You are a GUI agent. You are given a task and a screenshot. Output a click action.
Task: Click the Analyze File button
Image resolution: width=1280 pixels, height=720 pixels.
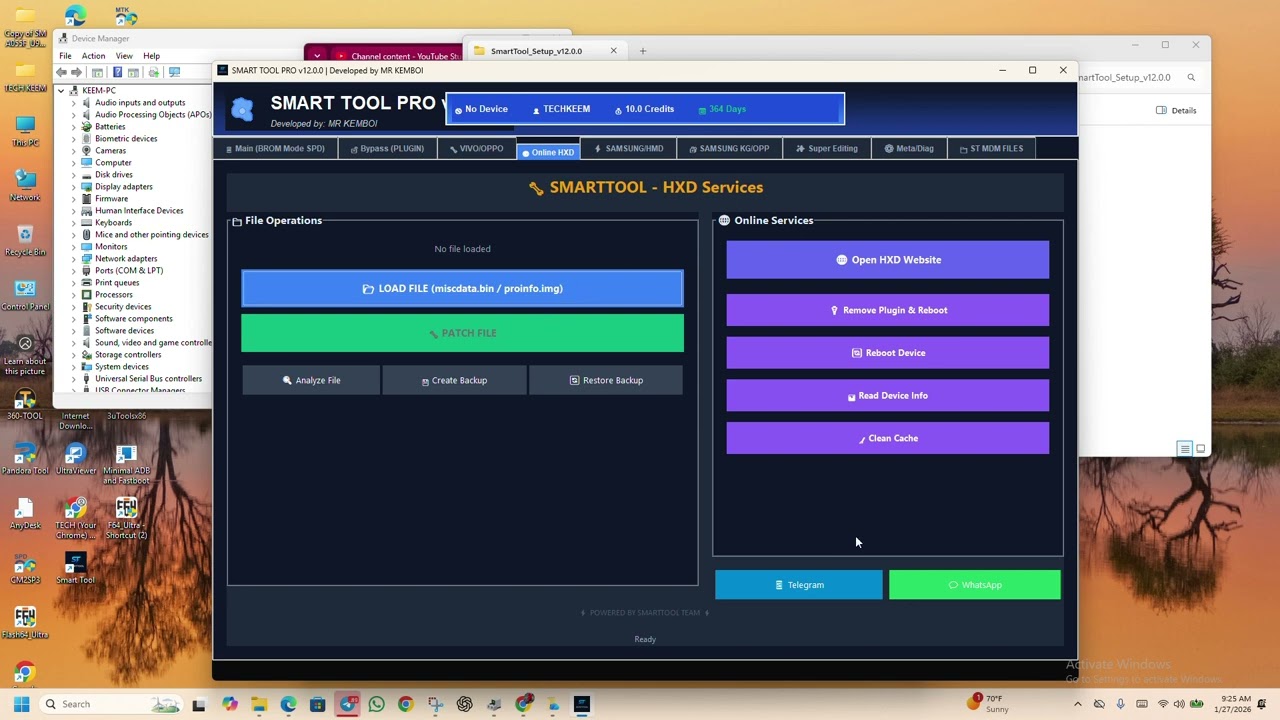point(311,380)
